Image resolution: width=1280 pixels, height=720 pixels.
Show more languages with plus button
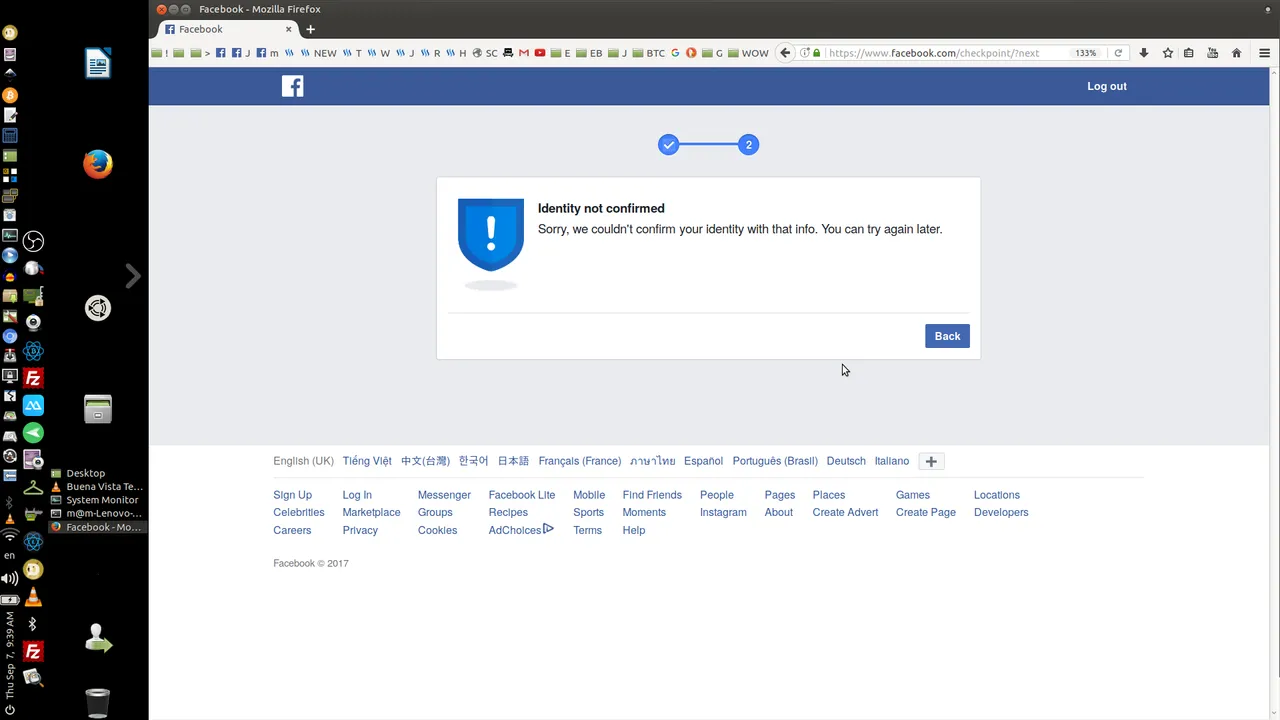(931, 461)
